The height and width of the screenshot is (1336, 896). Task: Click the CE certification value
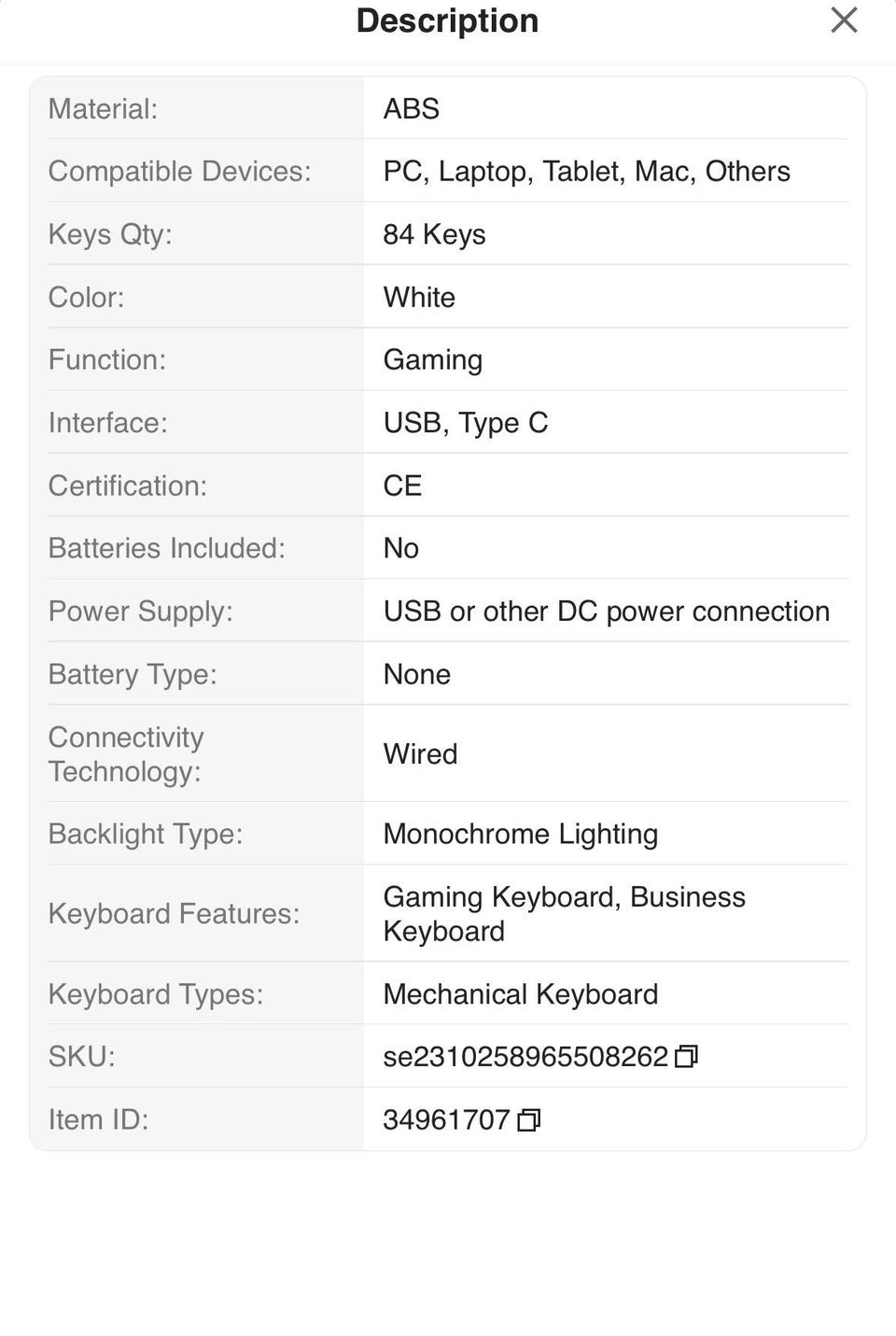point(402,485)
